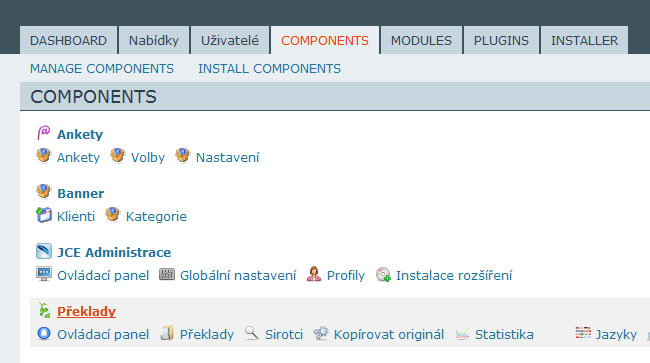Open Překlady Ovládací panel link
Screen dimensions: 650x363
coord(103,334)
